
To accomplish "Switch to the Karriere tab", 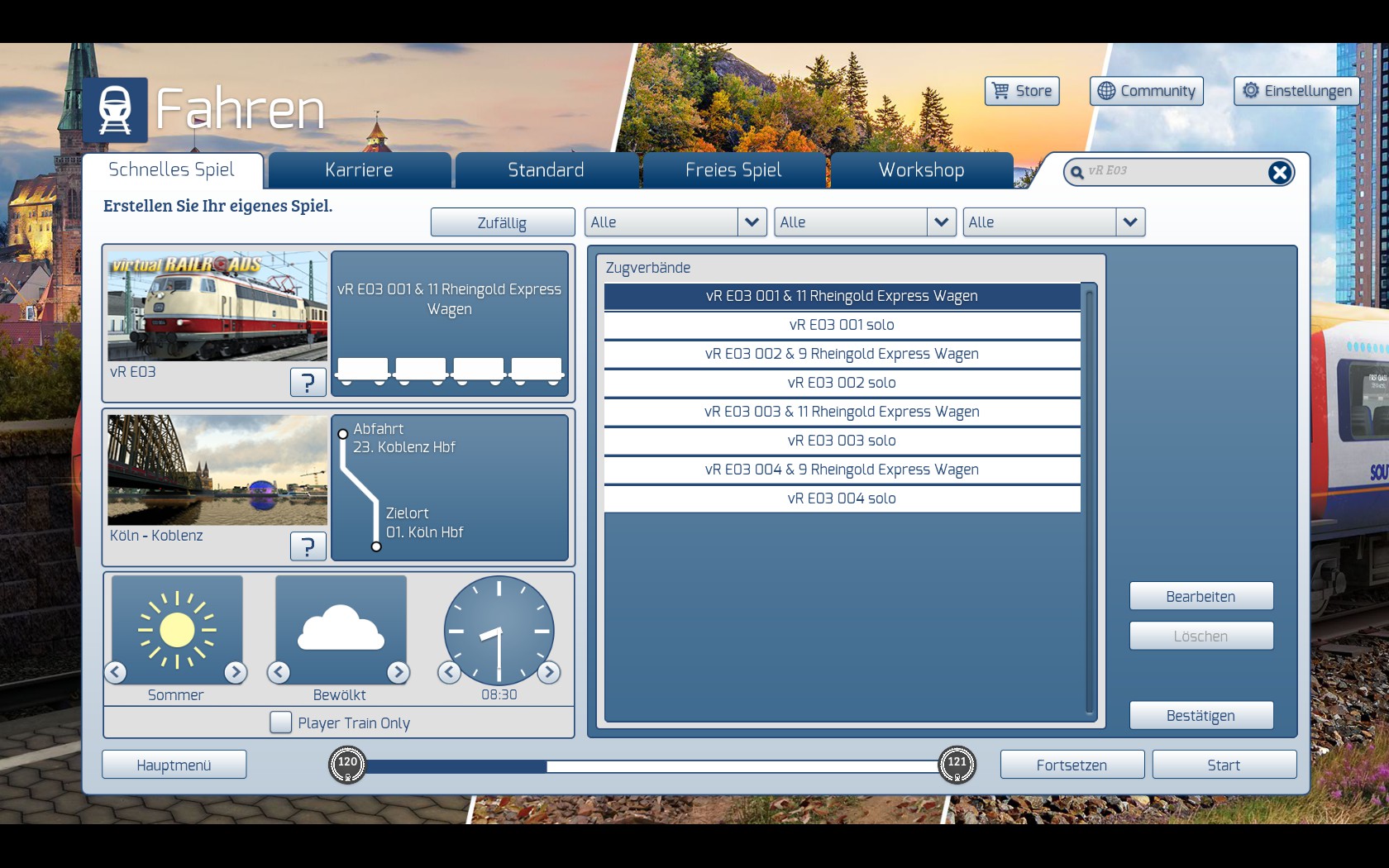I will pyautogui.click(x=360, y=170).
